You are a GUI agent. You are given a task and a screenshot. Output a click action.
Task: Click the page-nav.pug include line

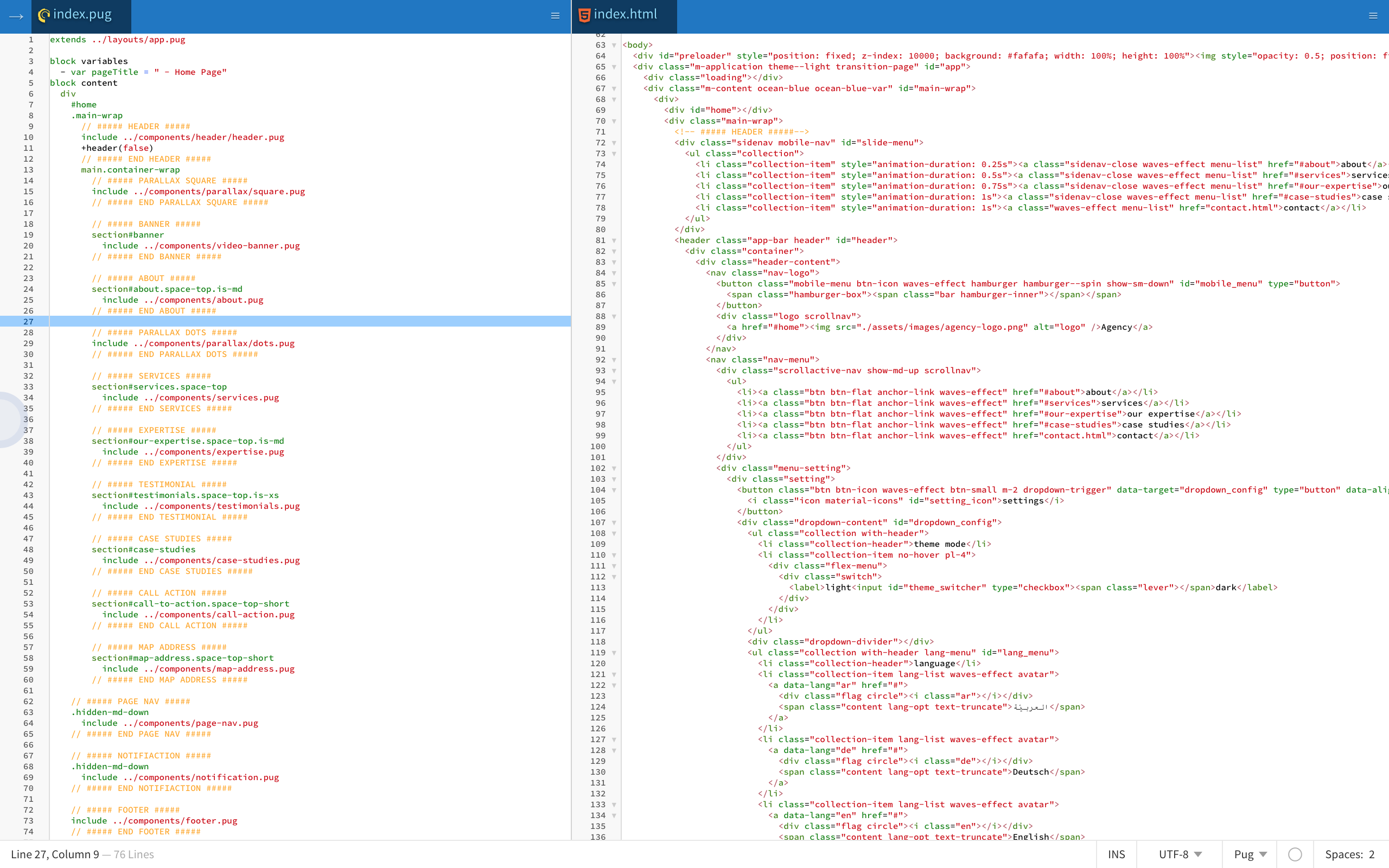(x=169, y=723)
